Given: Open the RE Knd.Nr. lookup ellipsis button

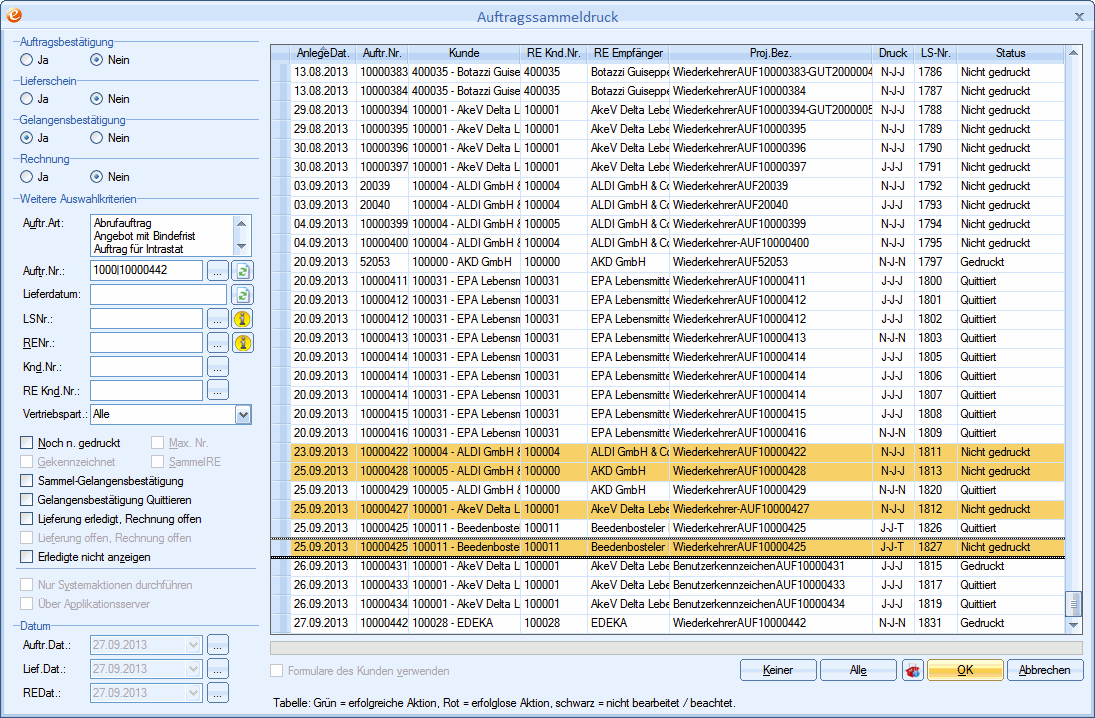Looking at the screenshot, I should tap(218, 391).
